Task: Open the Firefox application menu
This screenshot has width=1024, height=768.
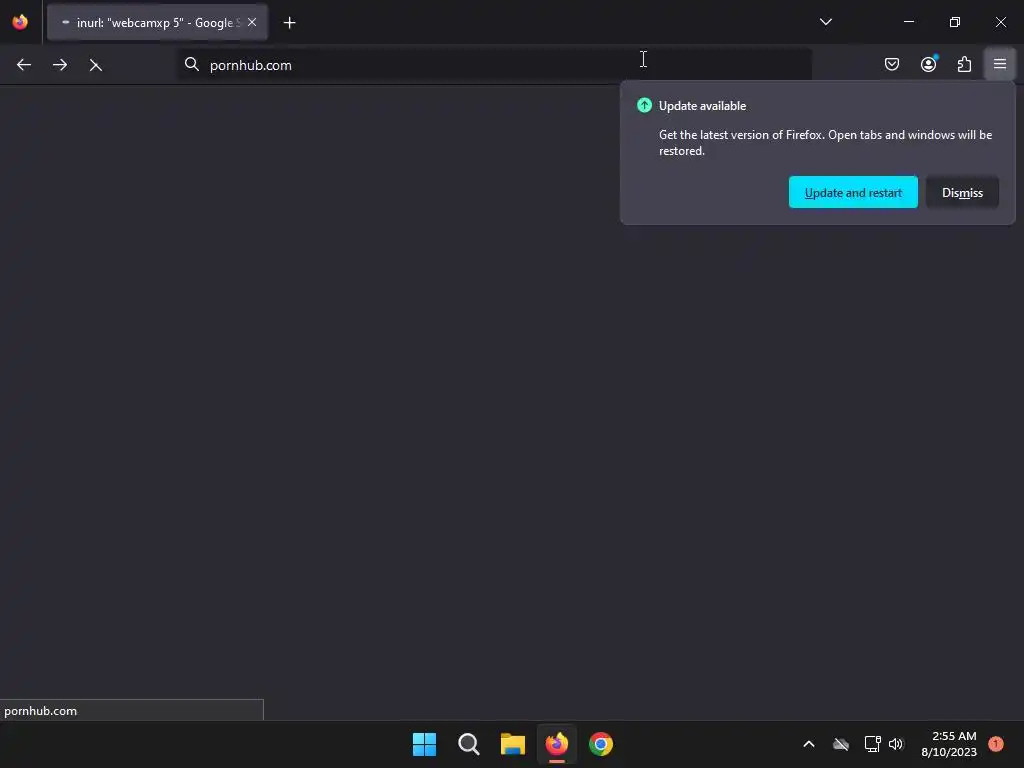Action: (1000, 64)
